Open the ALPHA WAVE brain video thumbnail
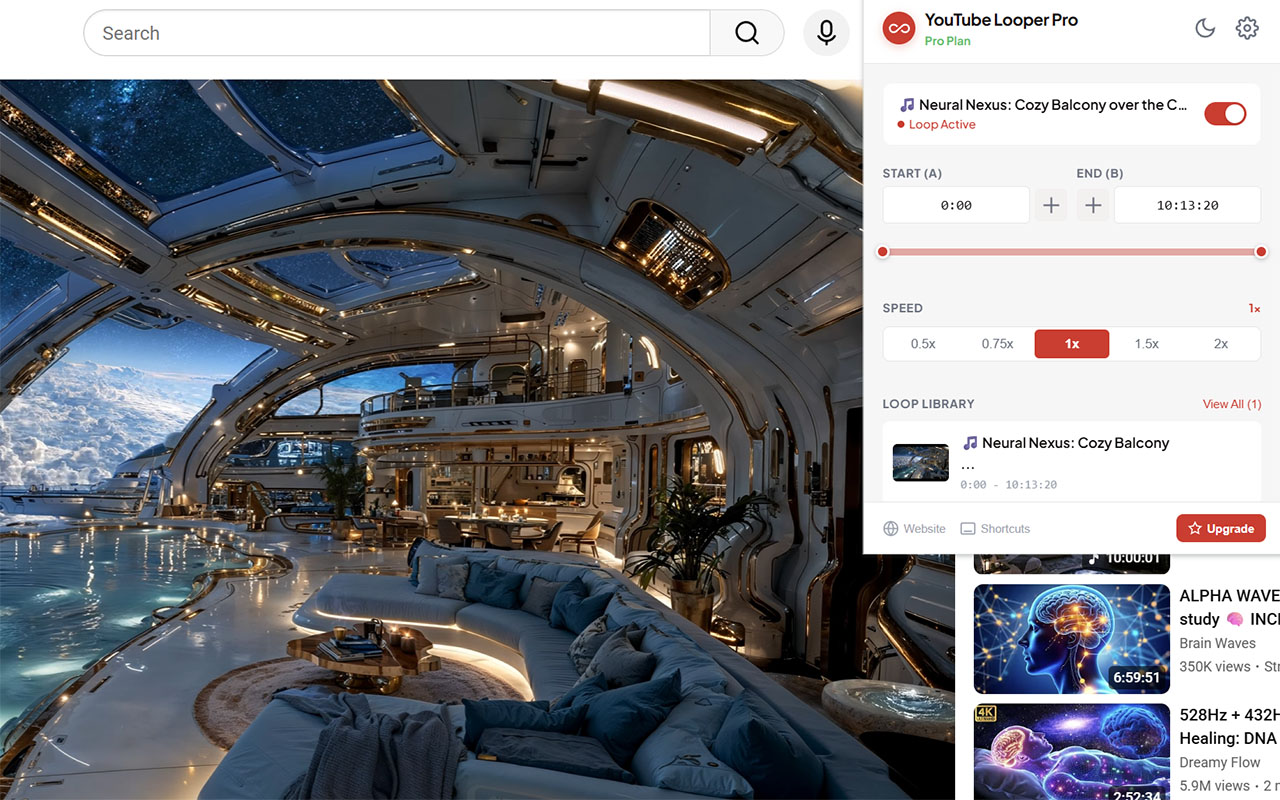The width and height of the screenshot is (1280, 800). (1072, 639)
